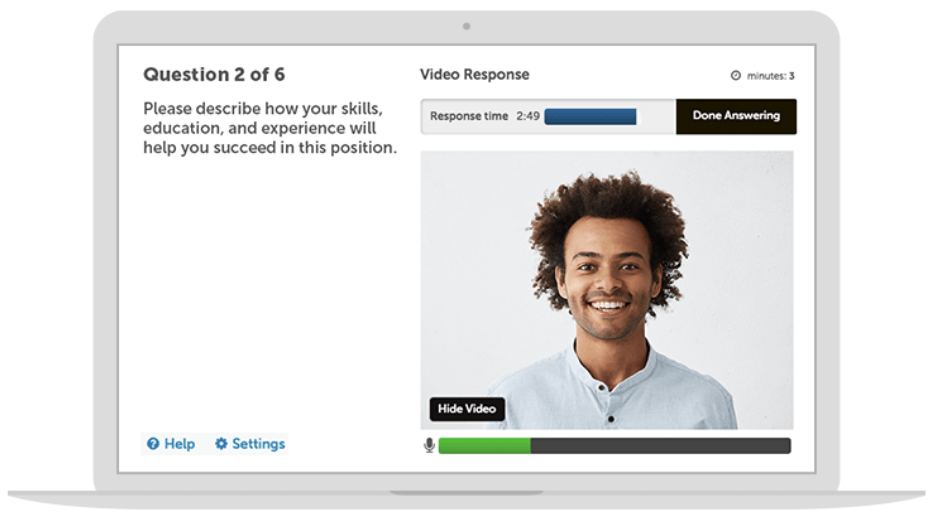Viewport: 936px width, 528px height.
Task: Click the response time 2:49 counter
Action: click(528, 116)
